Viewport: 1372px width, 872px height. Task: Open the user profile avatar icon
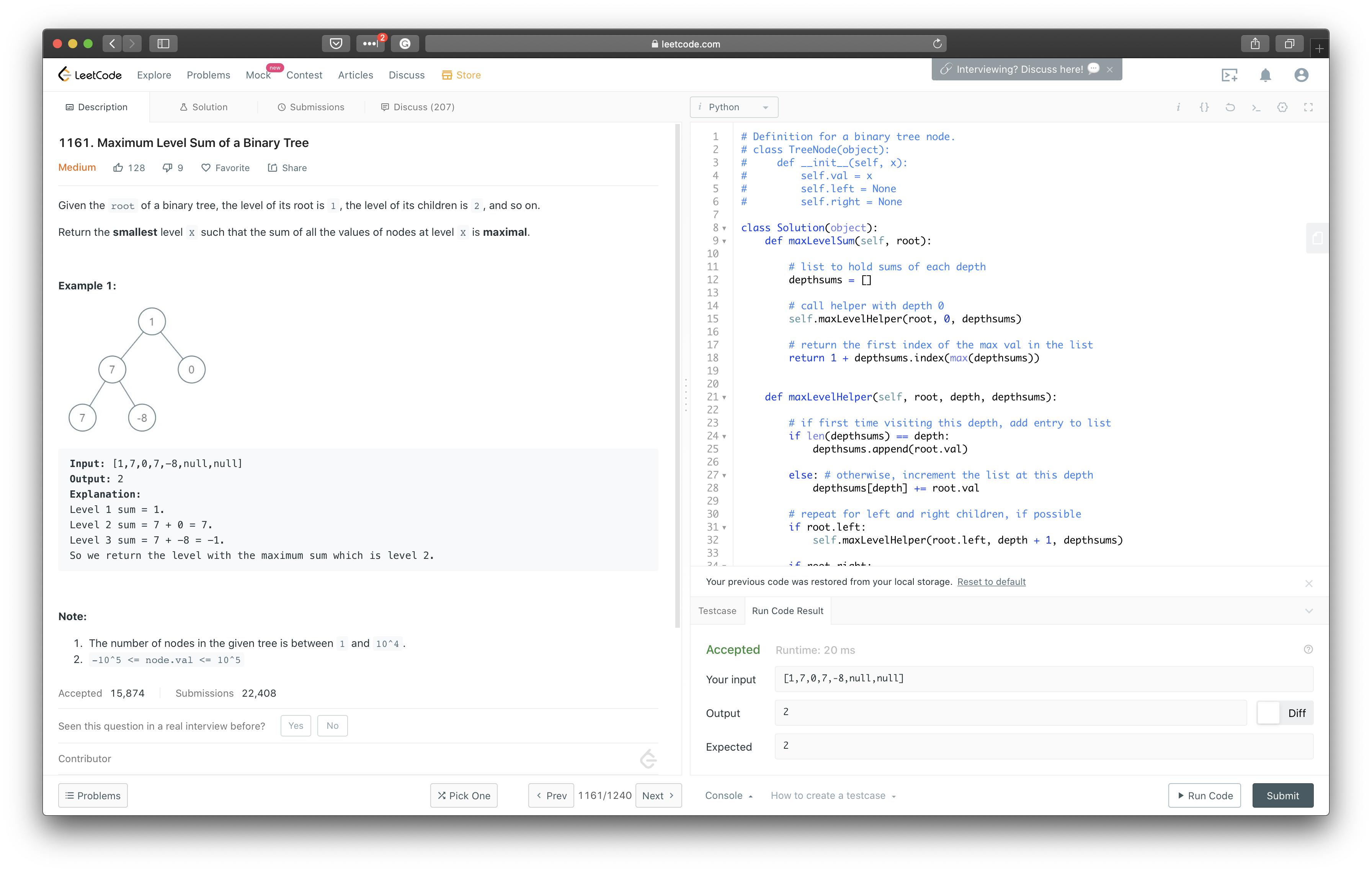pyautogui.click(x=1301, y=75)
